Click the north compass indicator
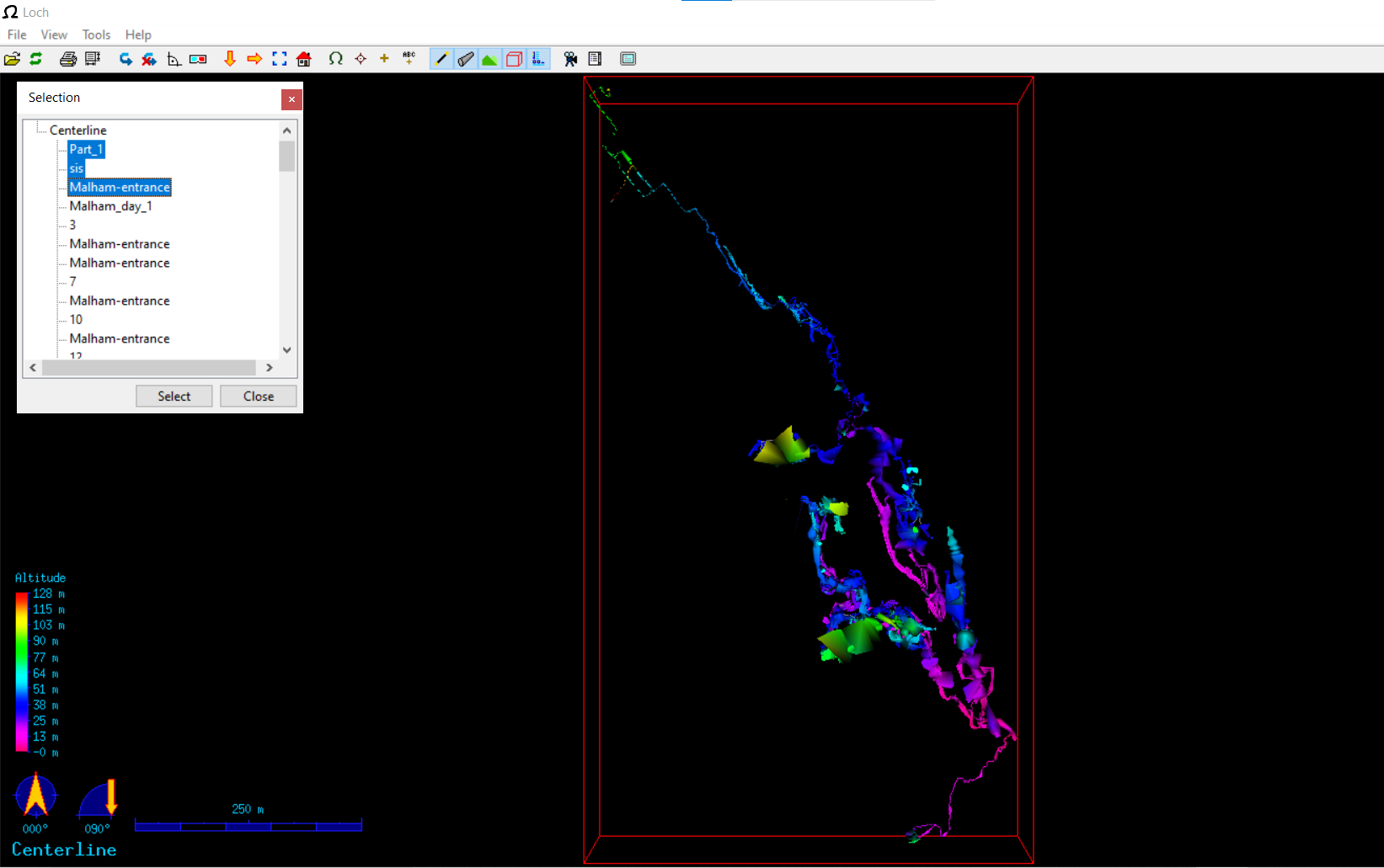This screenshot has width=1384, height=868. 35,796
